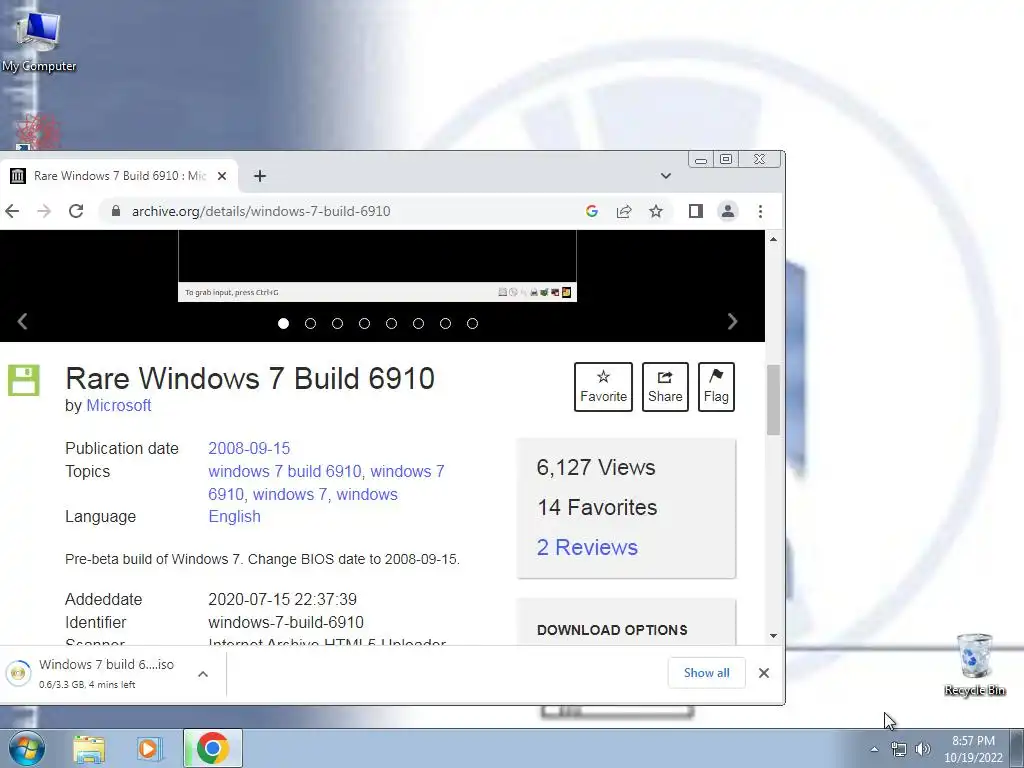Click the 6,127 Views text
Image resolution: width=1024 pixels, height=768 pixels.
click(596, 468)
